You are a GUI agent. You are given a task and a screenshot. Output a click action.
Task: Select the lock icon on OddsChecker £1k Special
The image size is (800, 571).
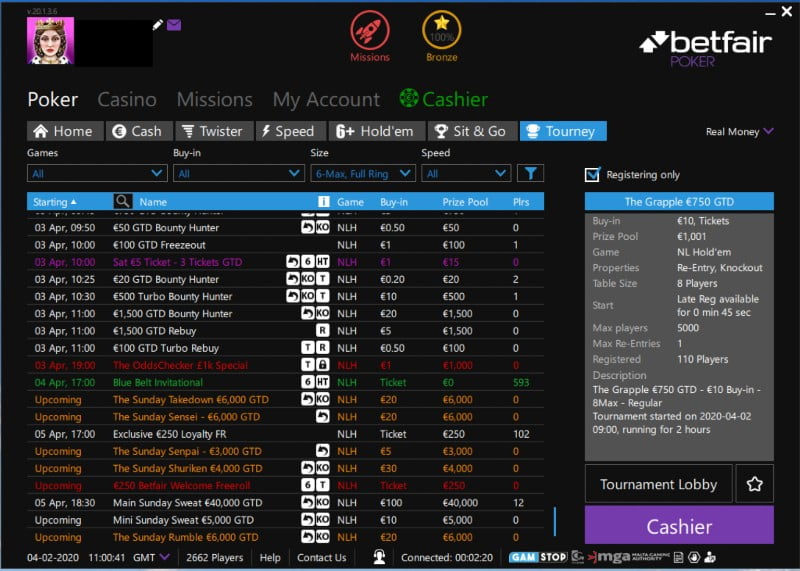322,365
